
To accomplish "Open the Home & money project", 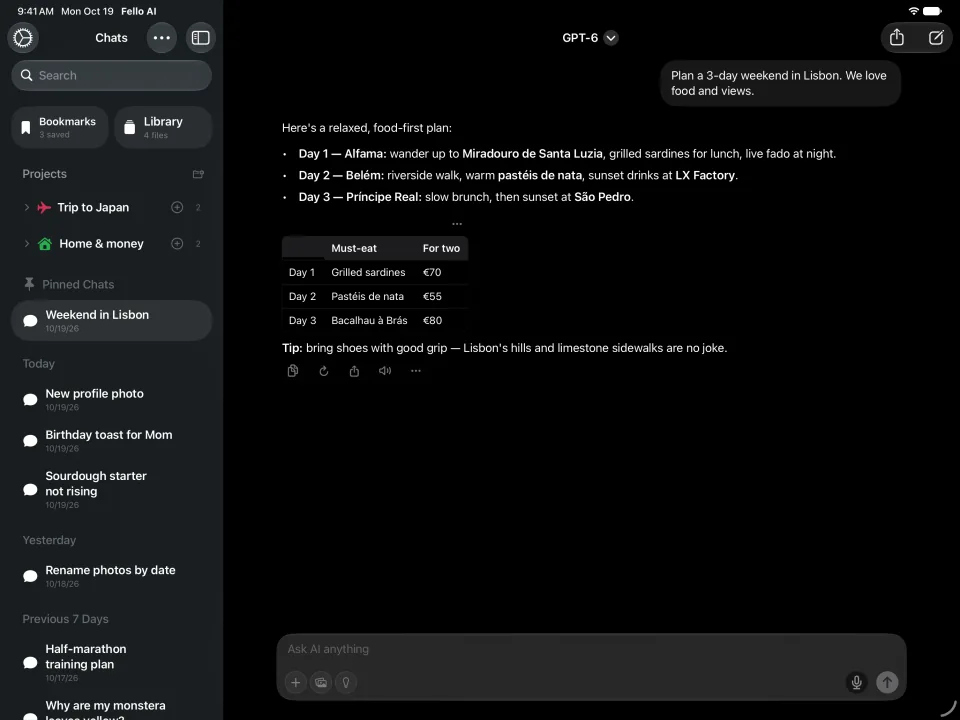I will tap(101, 244).
